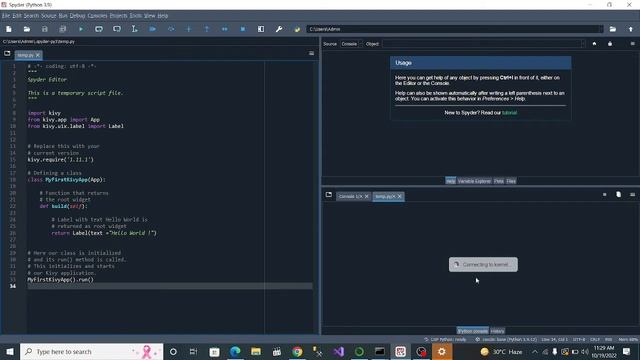This screenshot has height=360, width=640.
Task: Open editor file switcher browse tabs icon
Action: pyautogui.click(x=7, y=53)
